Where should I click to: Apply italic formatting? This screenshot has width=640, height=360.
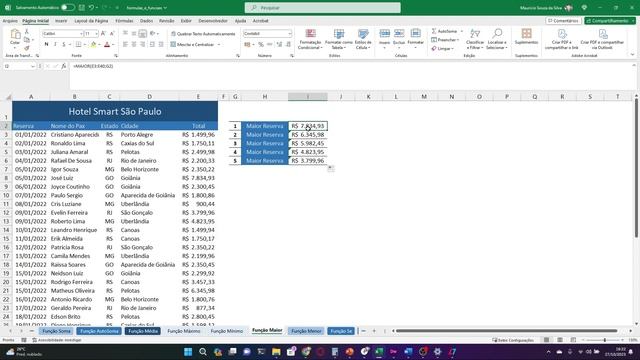click(55, 44)
